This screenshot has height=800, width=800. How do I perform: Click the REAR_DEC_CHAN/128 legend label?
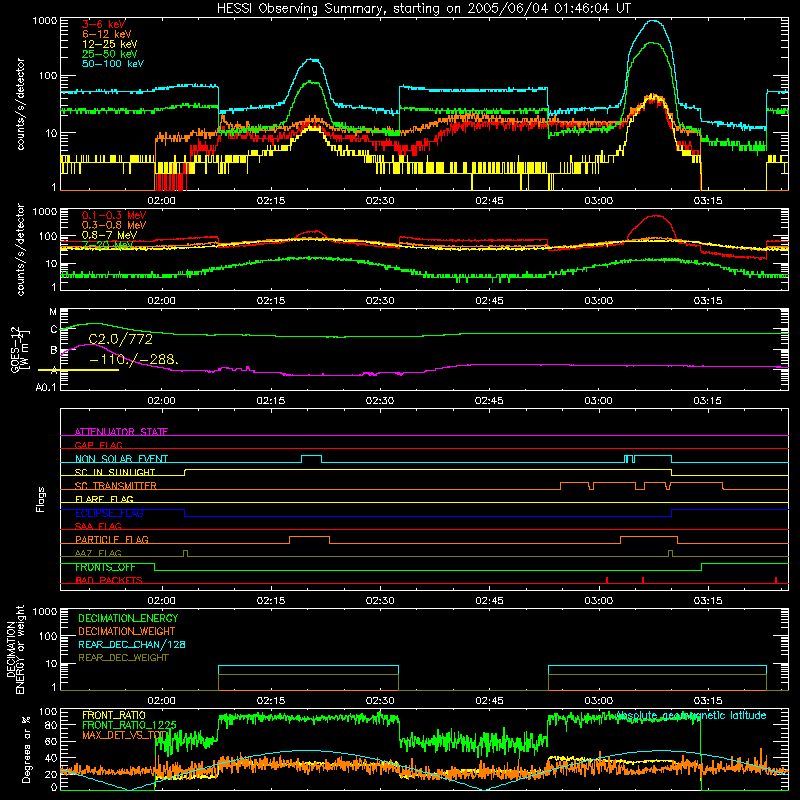(x=132, y=644)
